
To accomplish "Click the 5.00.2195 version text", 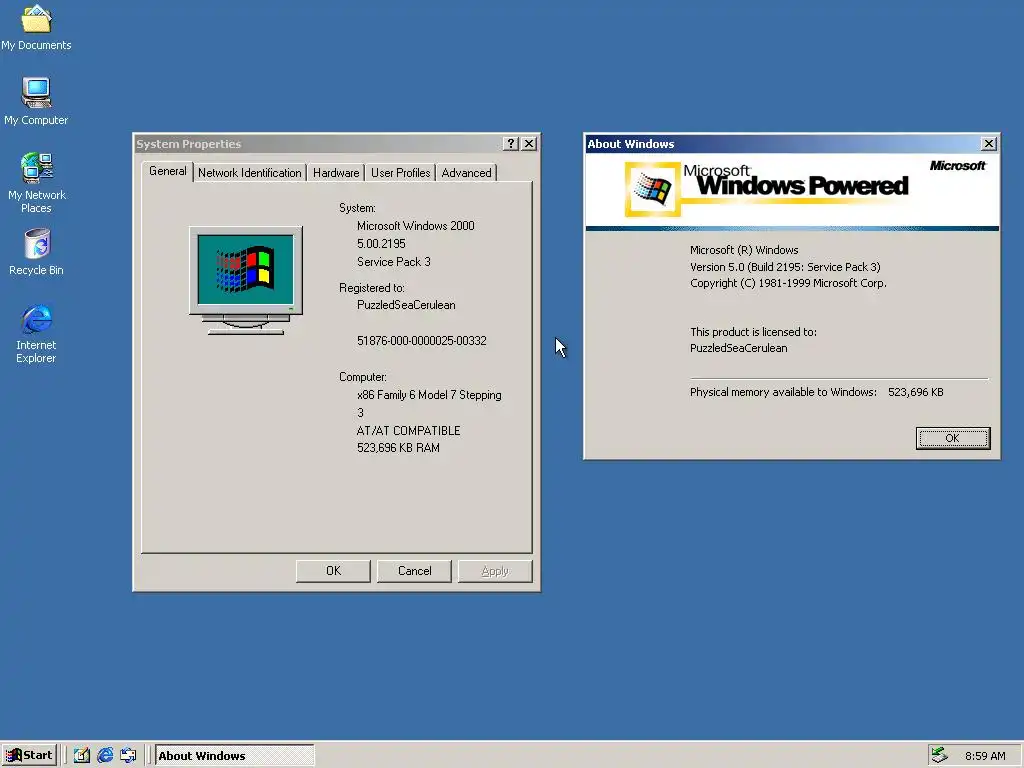I will pyautogui.click(x=381, y=244).
